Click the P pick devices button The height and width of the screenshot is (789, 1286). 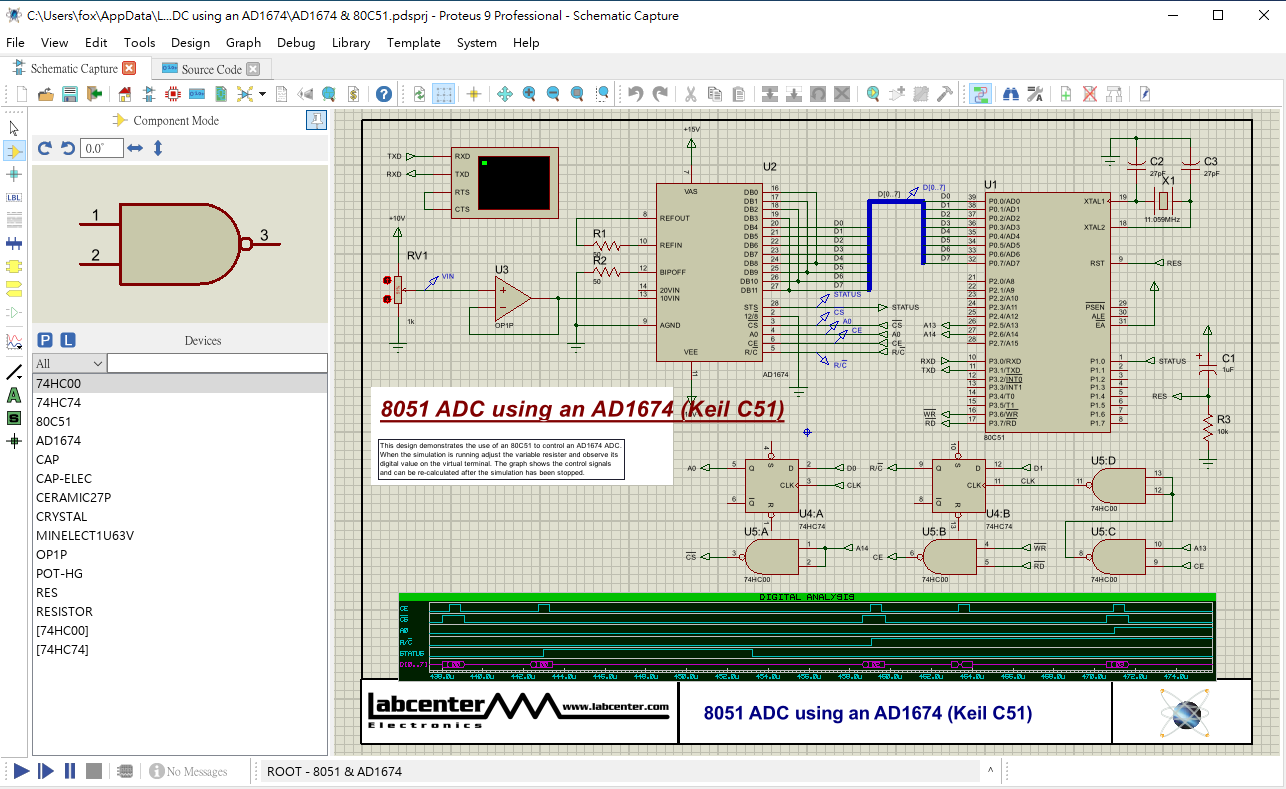point(44,340)
